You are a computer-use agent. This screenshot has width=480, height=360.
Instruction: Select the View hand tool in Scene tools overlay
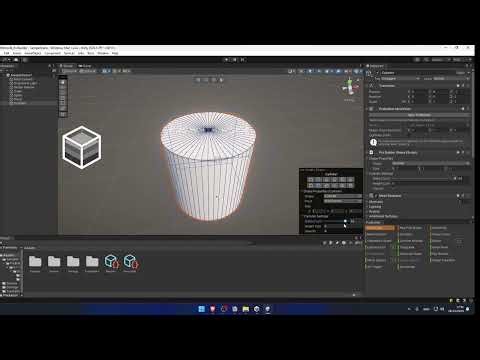click(x=63, y=82)
